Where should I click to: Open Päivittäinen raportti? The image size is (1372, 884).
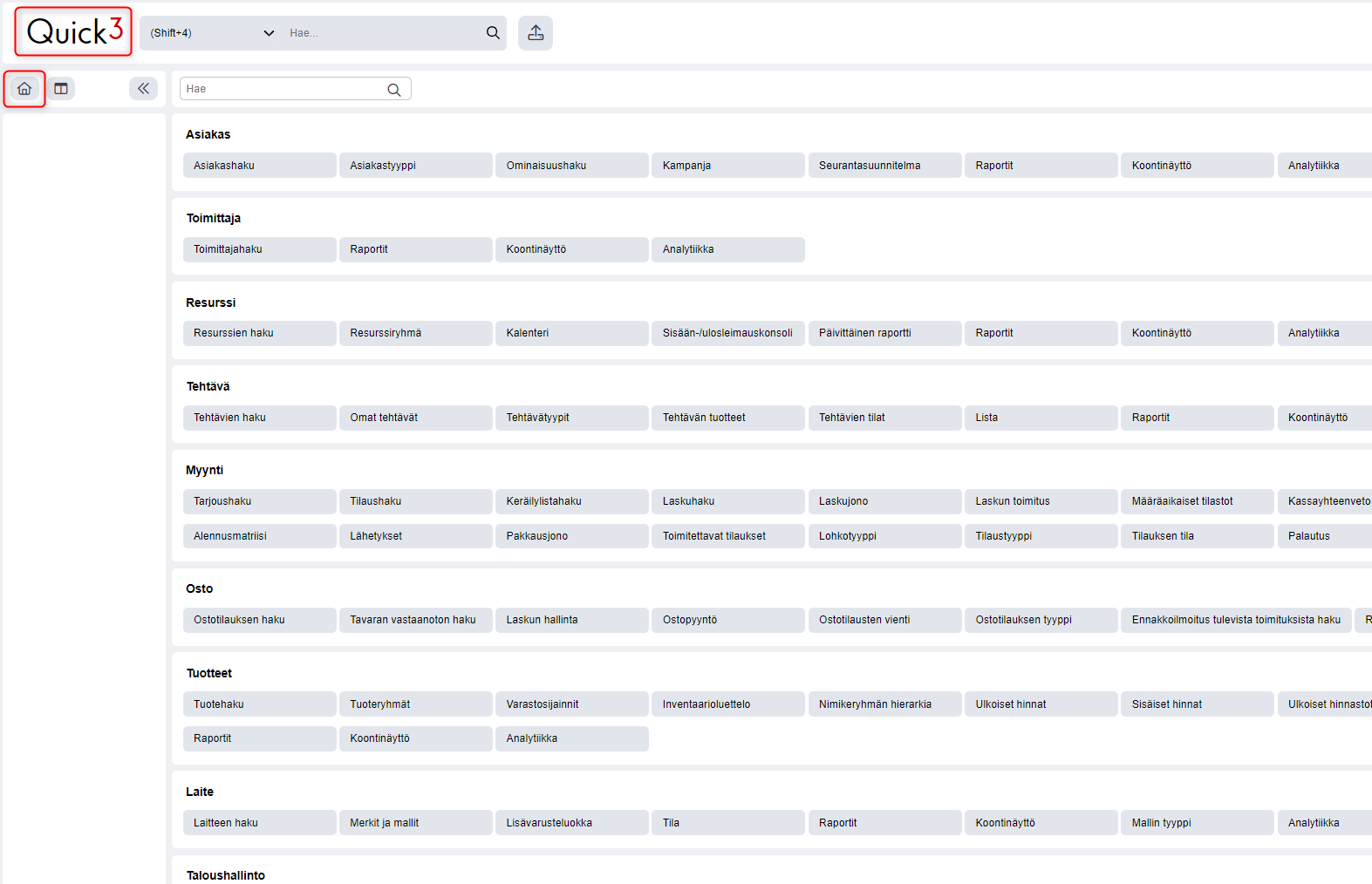tap(885, 333)
